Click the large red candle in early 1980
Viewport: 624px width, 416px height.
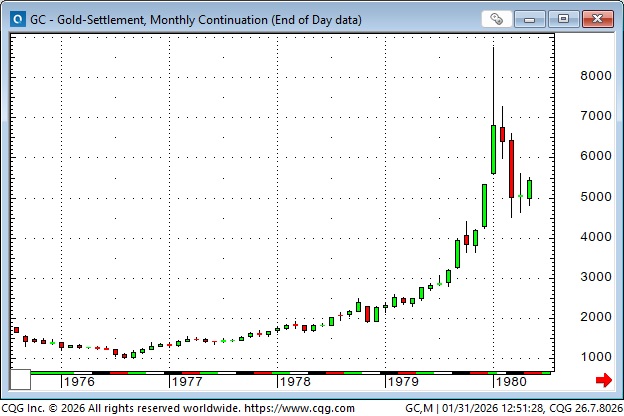[x=511, y=168]
